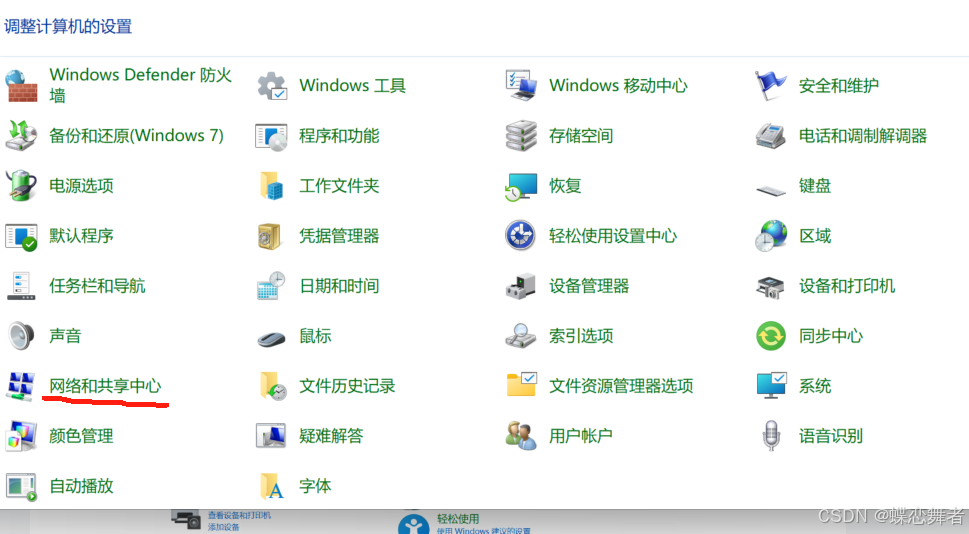Open the 疑难解答 text link
This screenshot has width=969, height=534.
tap(331, 436)
